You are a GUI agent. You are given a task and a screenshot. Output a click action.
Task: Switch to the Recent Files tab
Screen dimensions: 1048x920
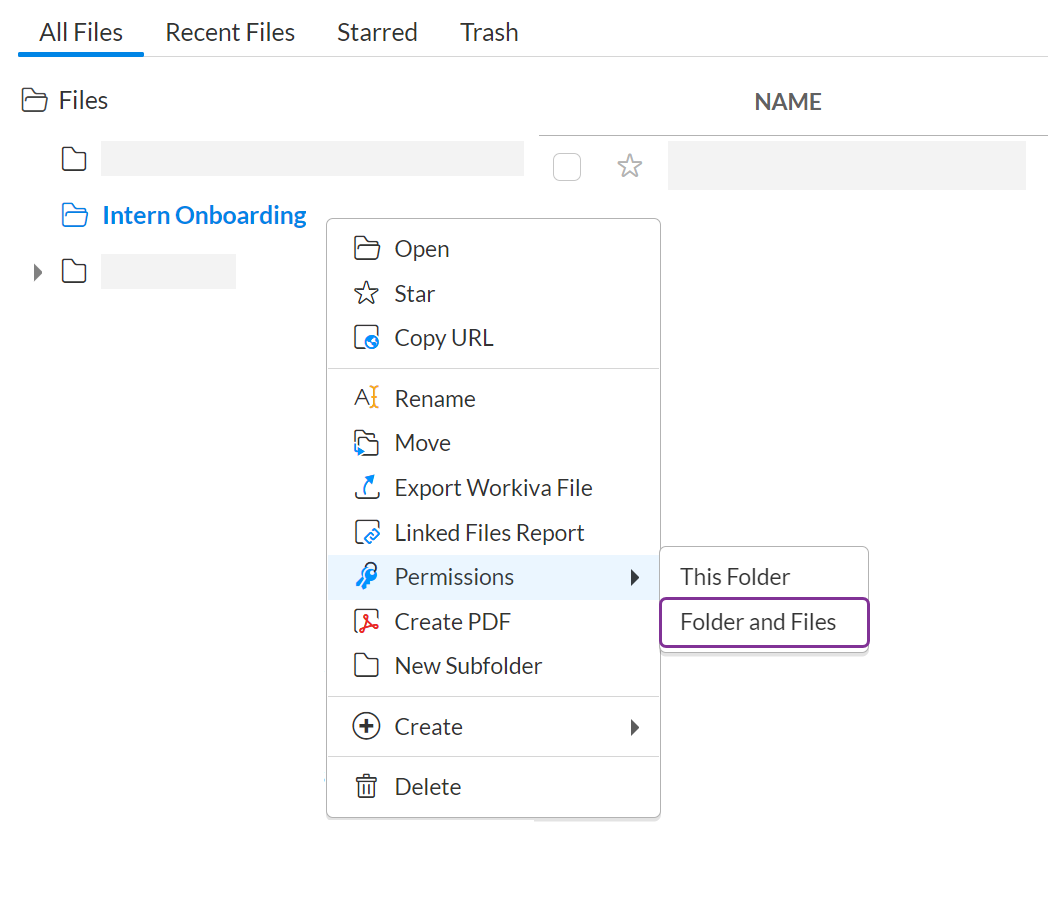[230, 32]
